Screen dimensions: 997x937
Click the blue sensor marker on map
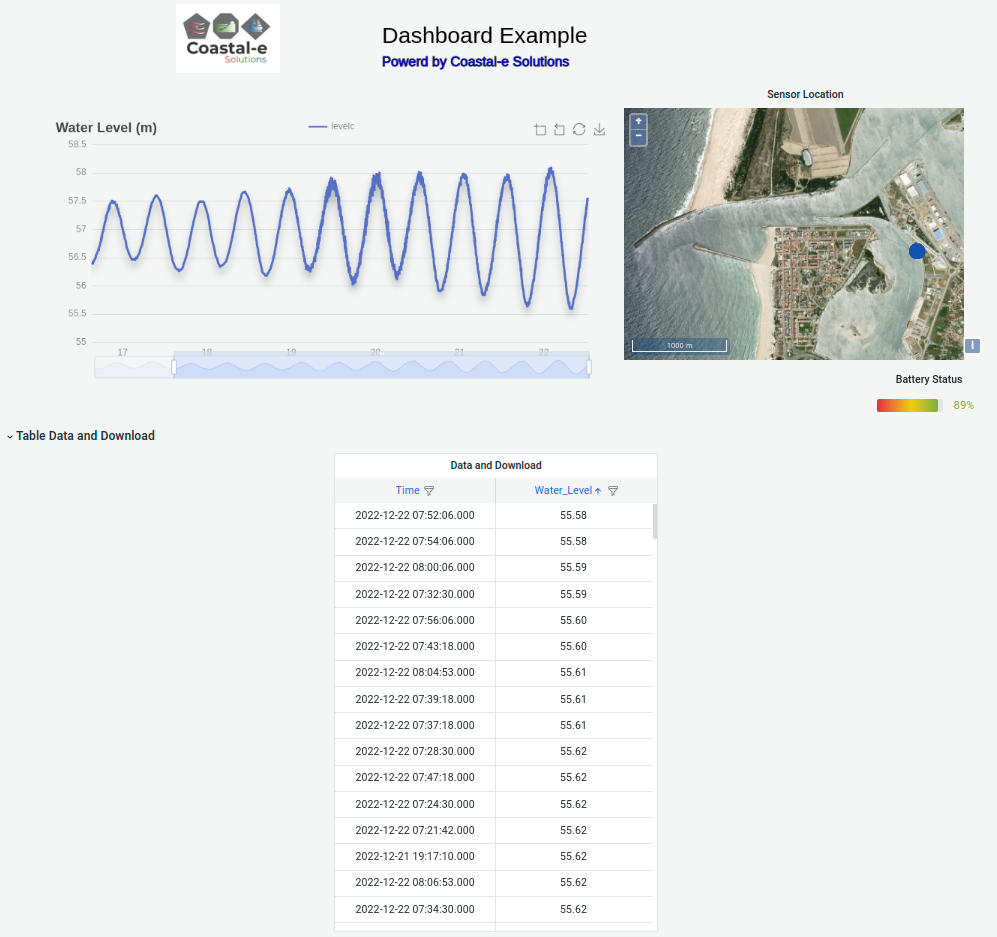917,251
